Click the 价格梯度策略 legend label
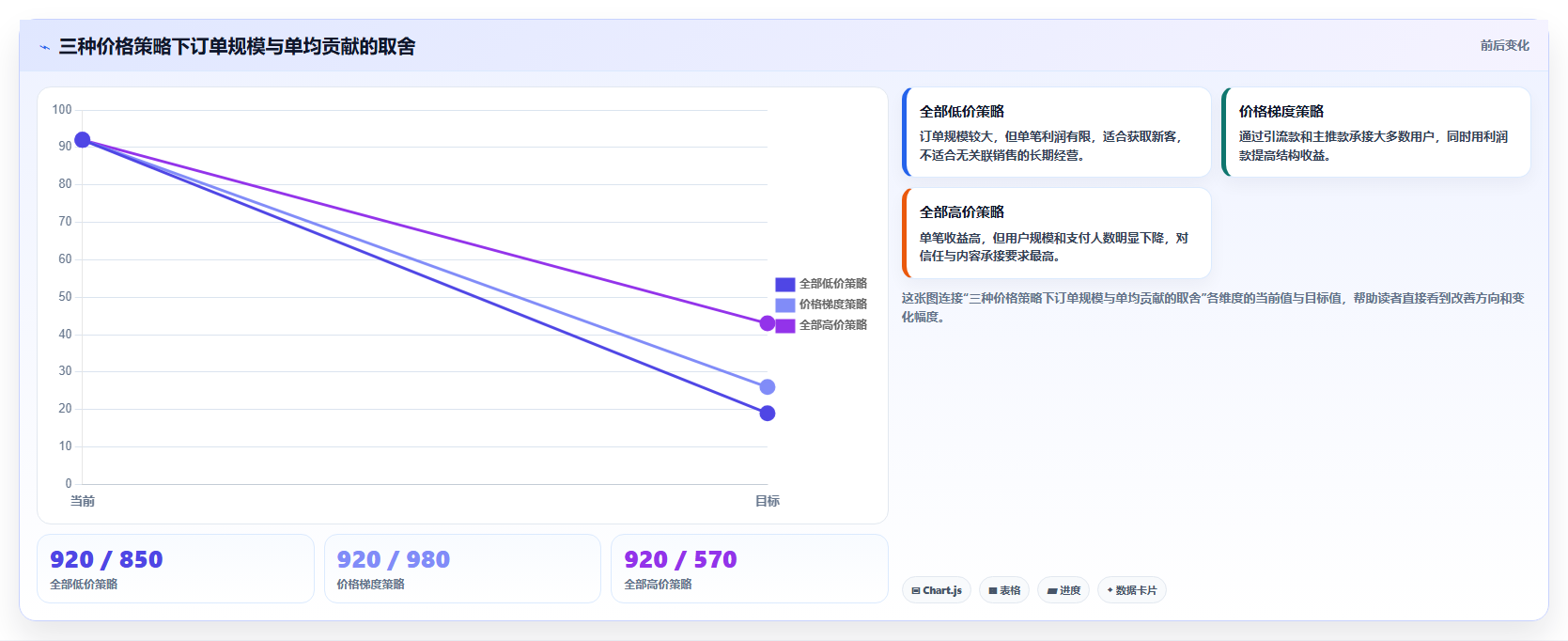The image size is (1568, 641). pyautogui.click(x=833, y=305)
